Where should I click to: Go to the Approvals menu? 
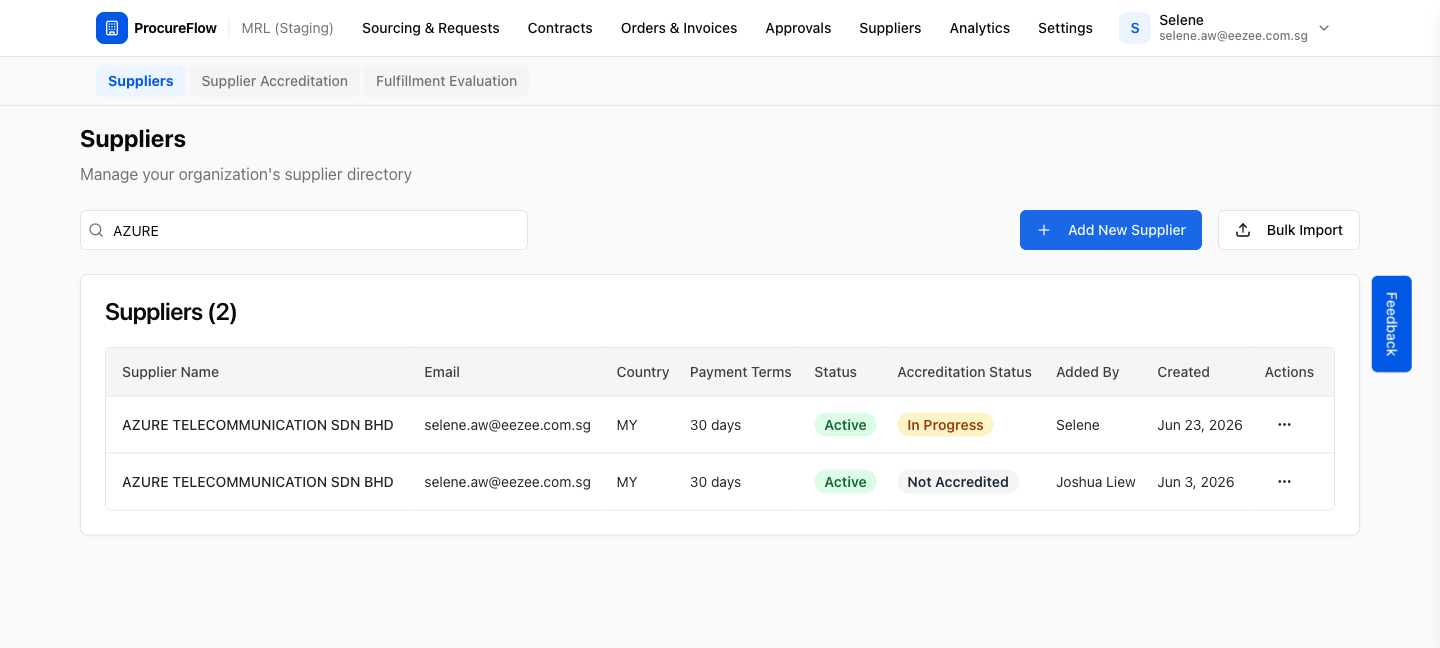[x=798, y=28]
